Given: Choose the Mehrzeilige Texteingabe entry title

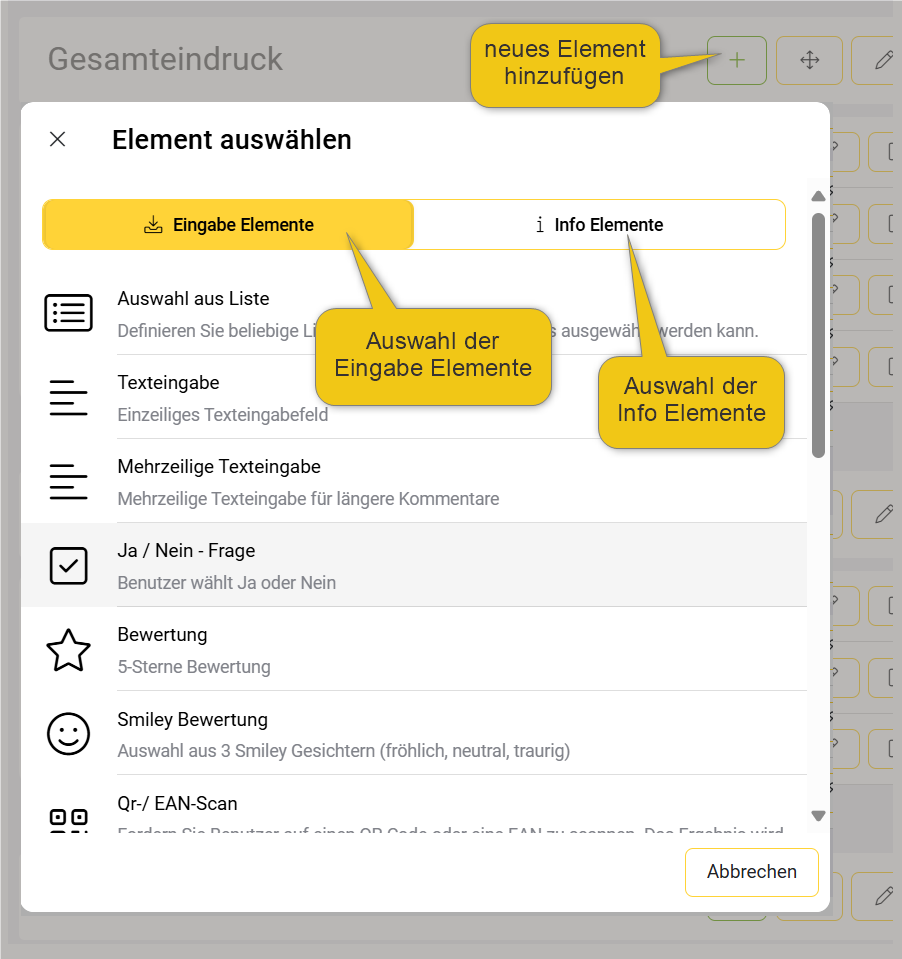Looking at the screenshot, I should [219, 467].
